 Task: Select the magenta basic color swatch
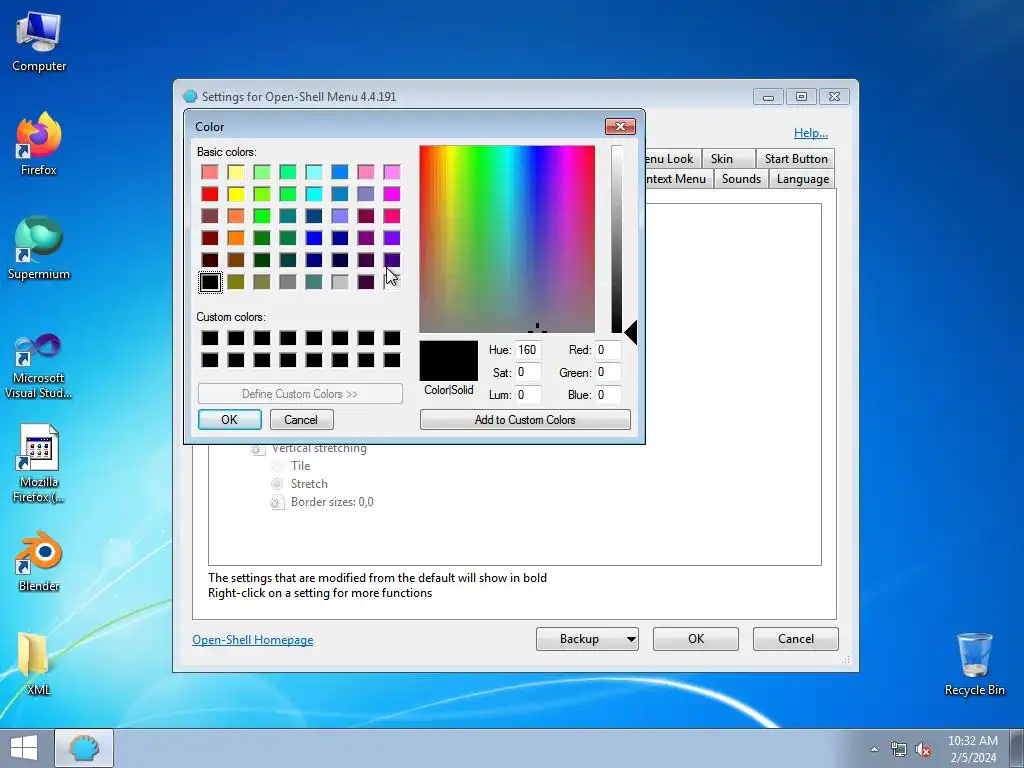tap(392, 194)
